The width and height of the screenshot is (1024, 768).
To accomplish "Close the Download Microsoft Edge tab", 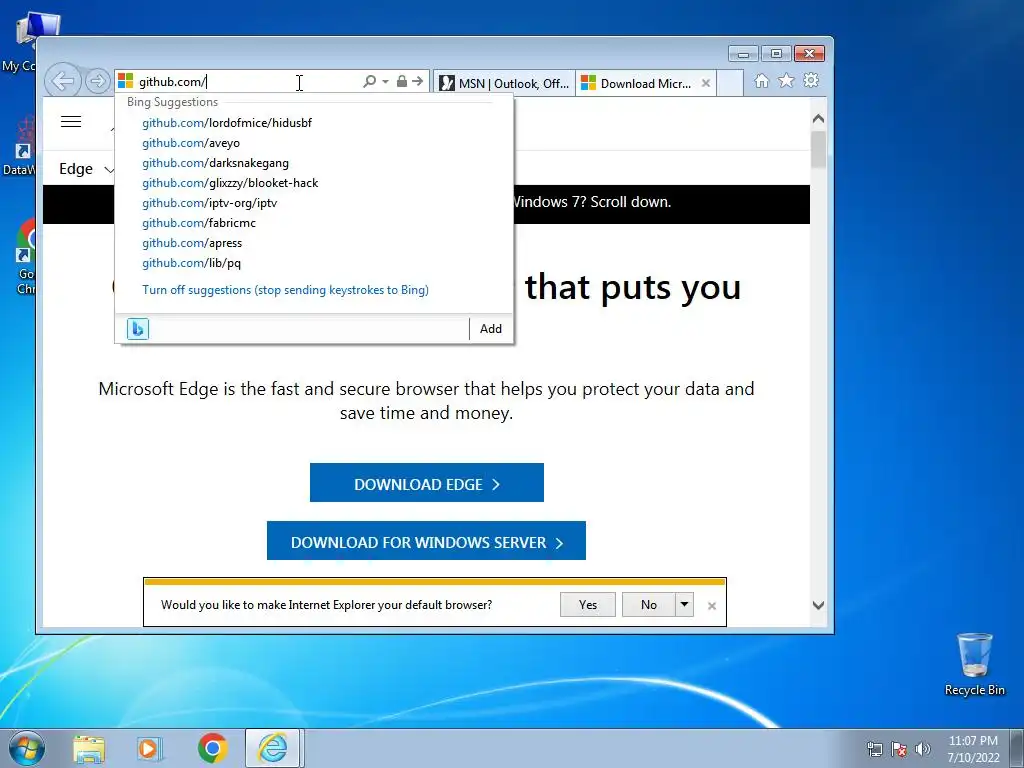I will pyautogui.click(x=706, y=83).
